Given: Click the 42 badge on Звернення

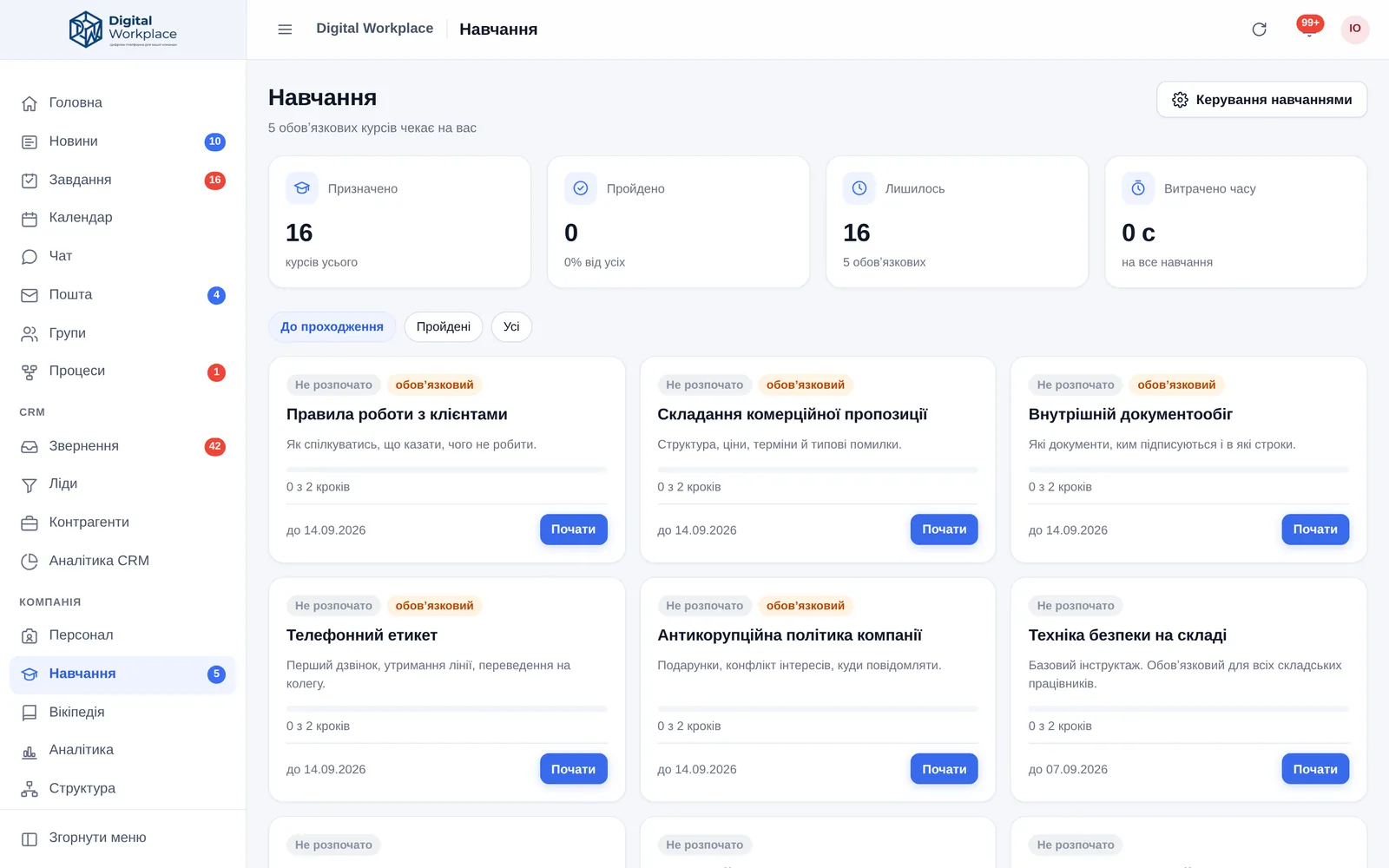Looking at the screenshot, I should point(215,447).
